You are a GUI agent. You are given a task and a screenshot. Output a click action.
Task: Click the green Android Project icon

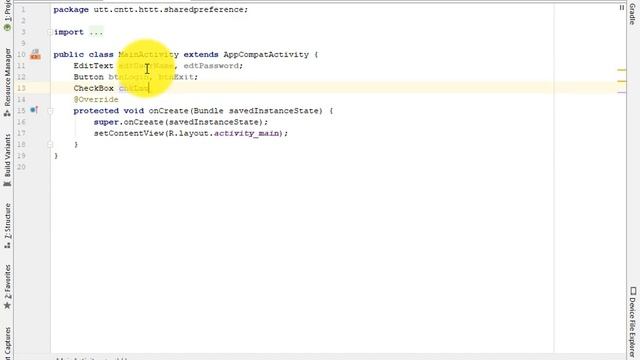tap(7, 28)
